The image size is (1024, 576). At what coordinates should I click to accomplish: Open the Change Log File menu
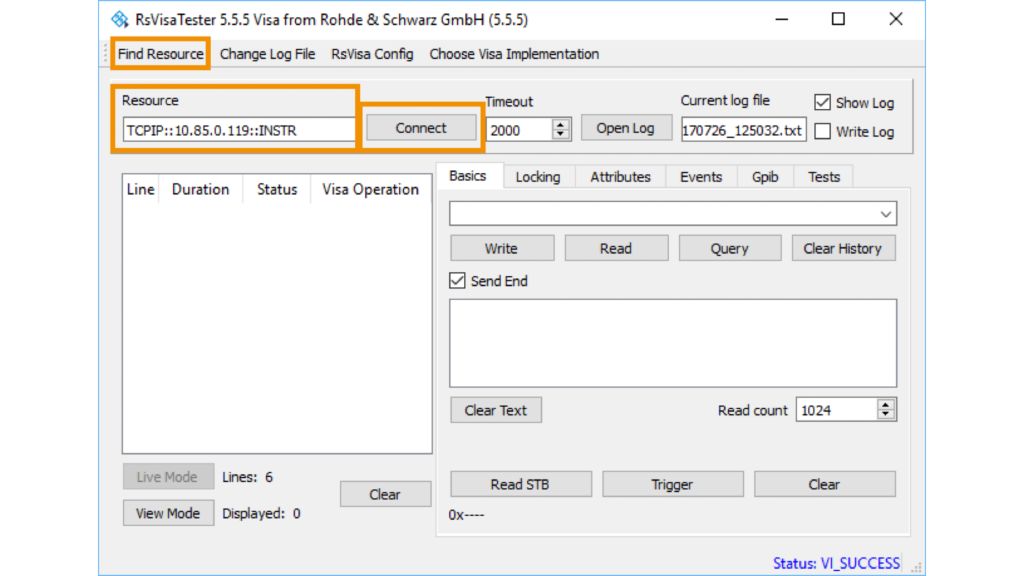click(x=267, y=54)
